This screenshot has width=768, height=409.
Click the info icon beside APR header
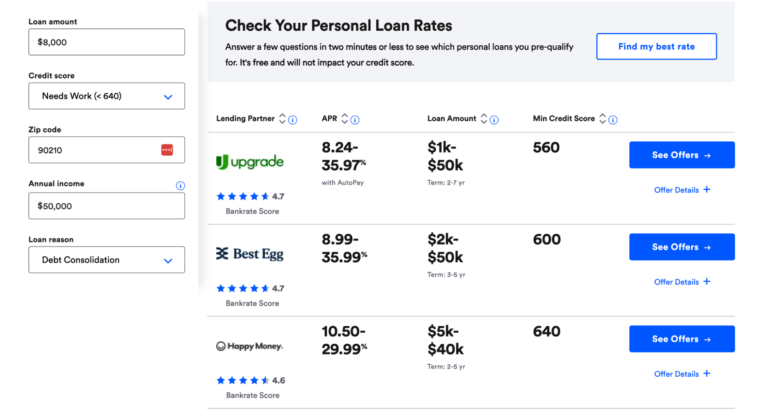click(355, 119)
